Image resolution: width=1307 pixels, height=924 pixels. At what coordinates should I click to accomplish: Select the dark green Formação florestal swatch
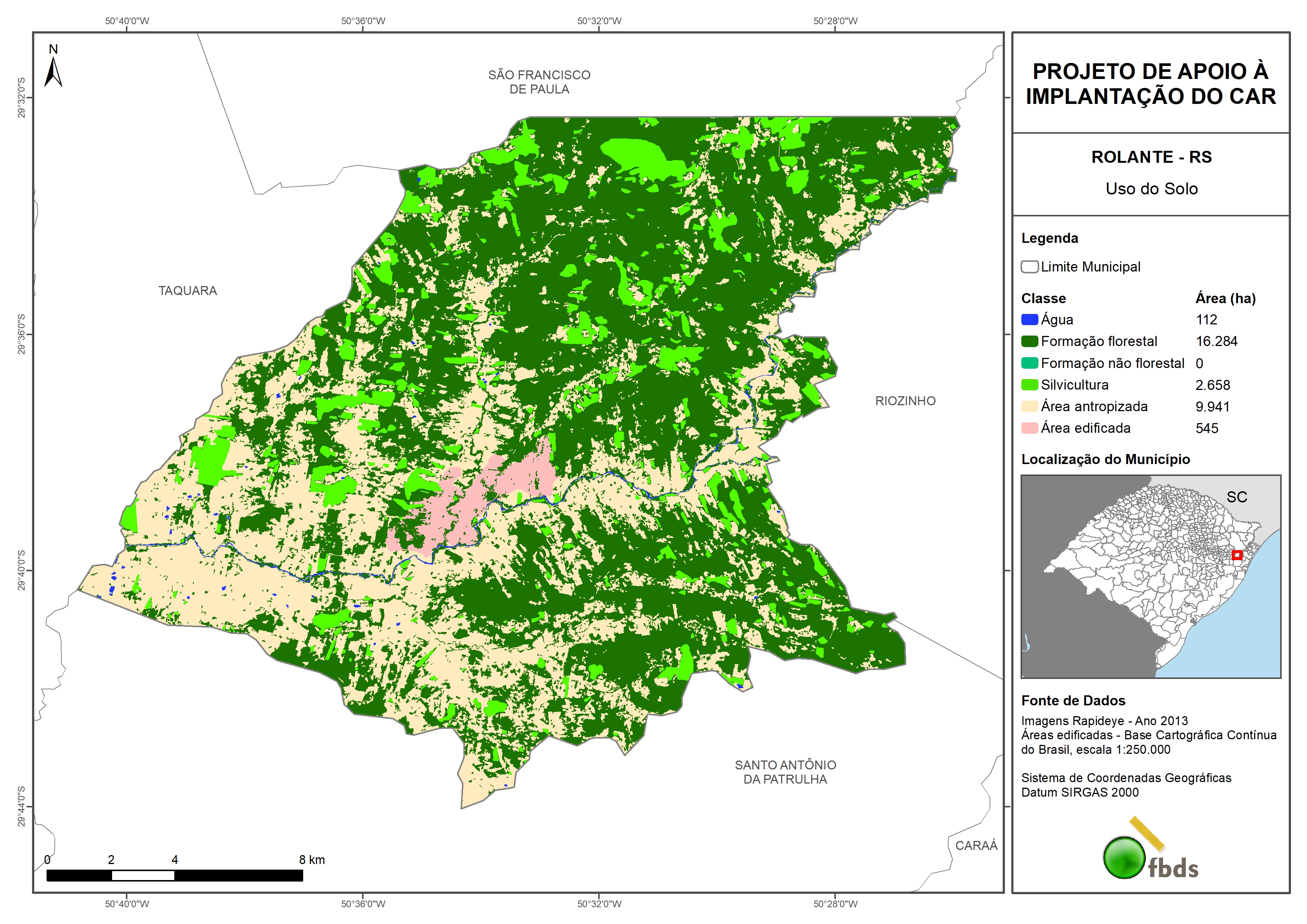pyautogui.click(x=1029, y=341)
